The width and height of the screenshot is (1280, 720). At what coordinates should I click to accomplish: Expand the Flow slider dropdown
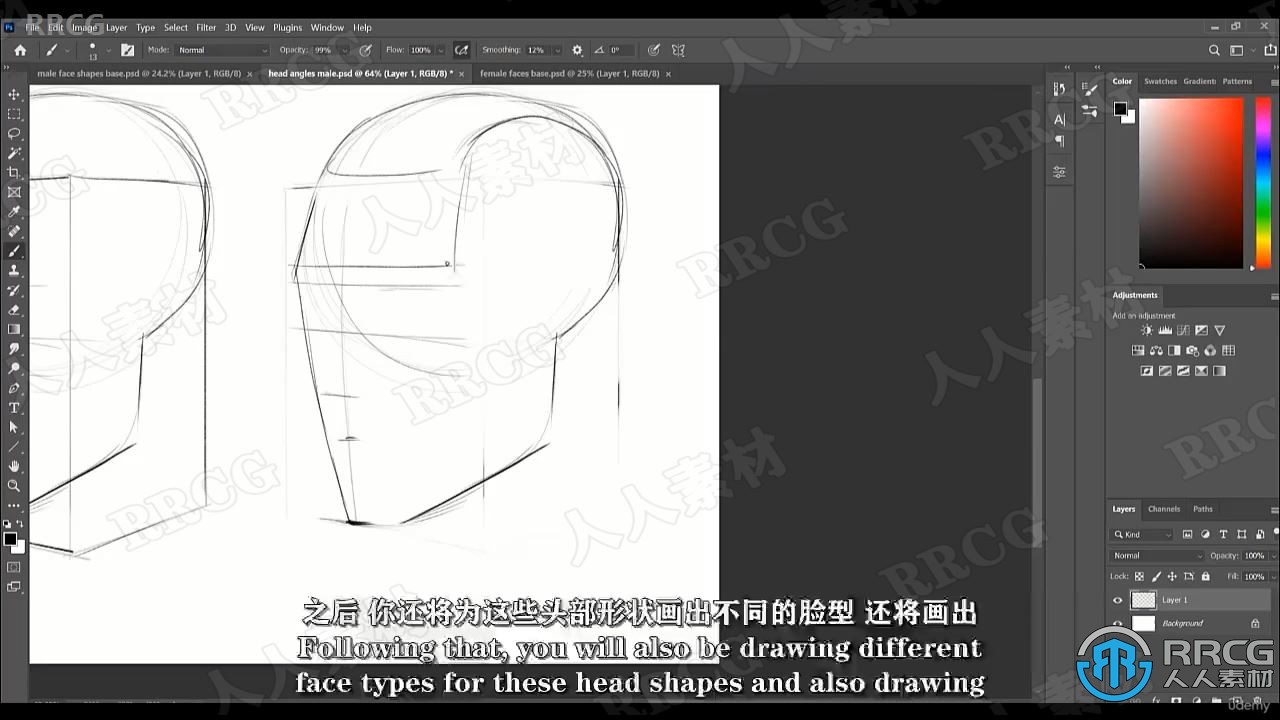441,50
